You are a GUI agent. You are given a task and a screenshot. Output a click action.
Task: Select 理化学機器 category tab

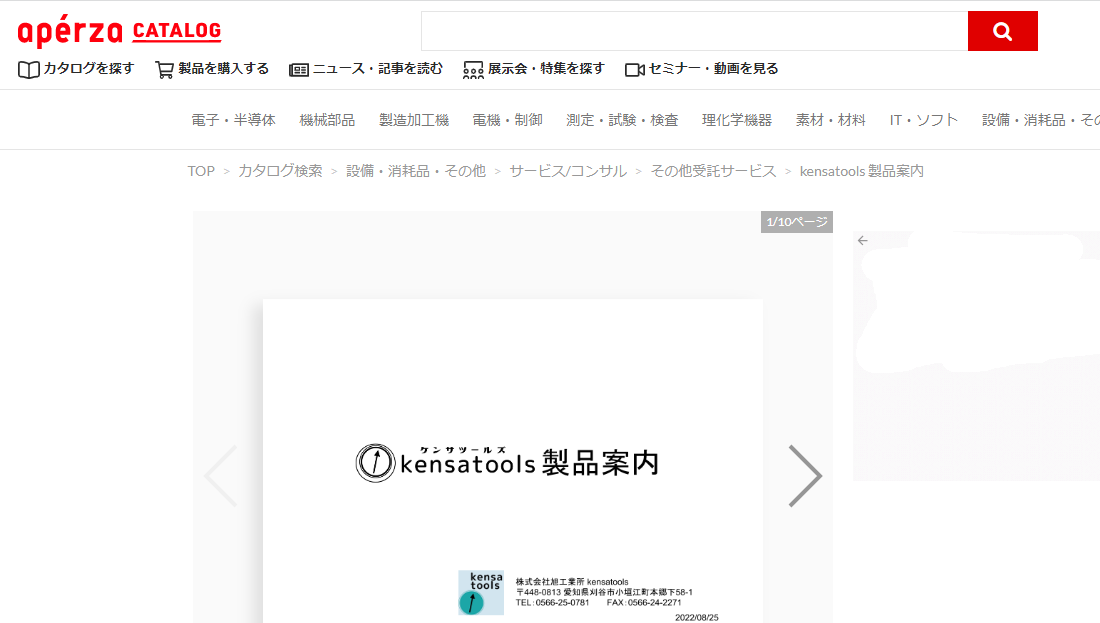pyautogui.click(x=737, y=120)
